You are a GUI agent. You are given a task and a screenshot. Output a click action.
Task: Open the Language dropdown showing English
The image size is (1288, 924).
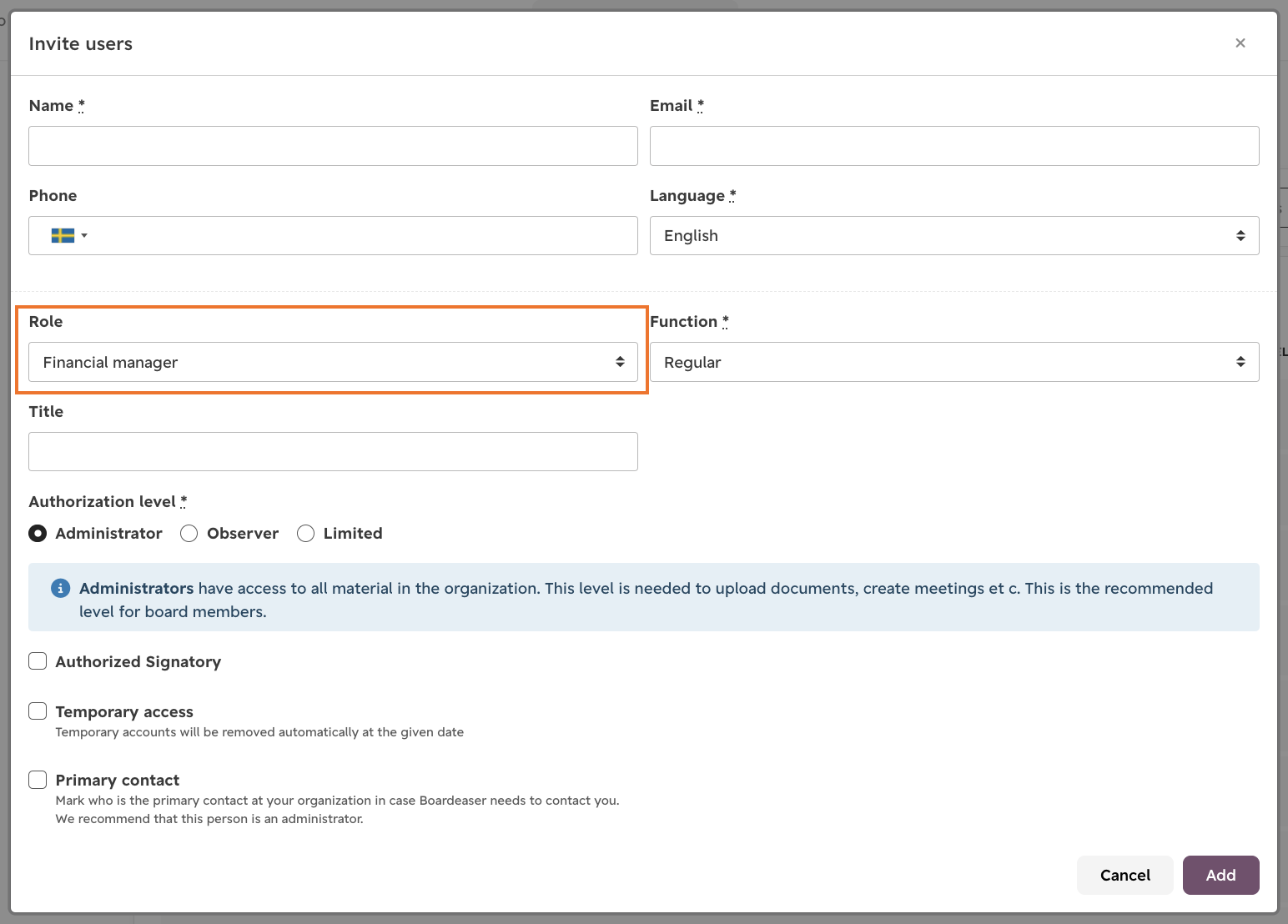954,235
